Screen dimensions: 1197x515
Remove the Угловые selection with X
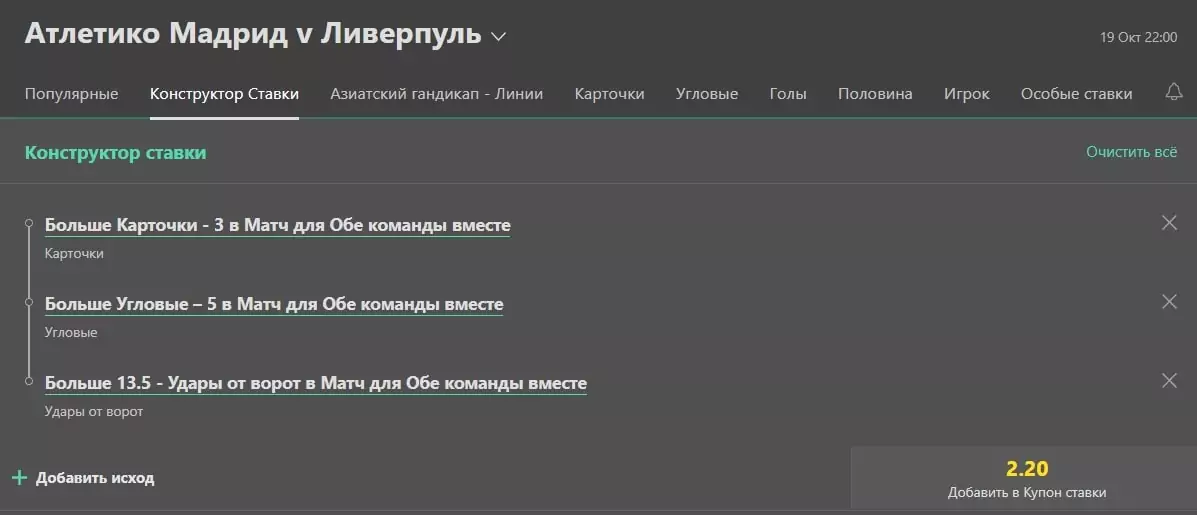point(1169,301)
